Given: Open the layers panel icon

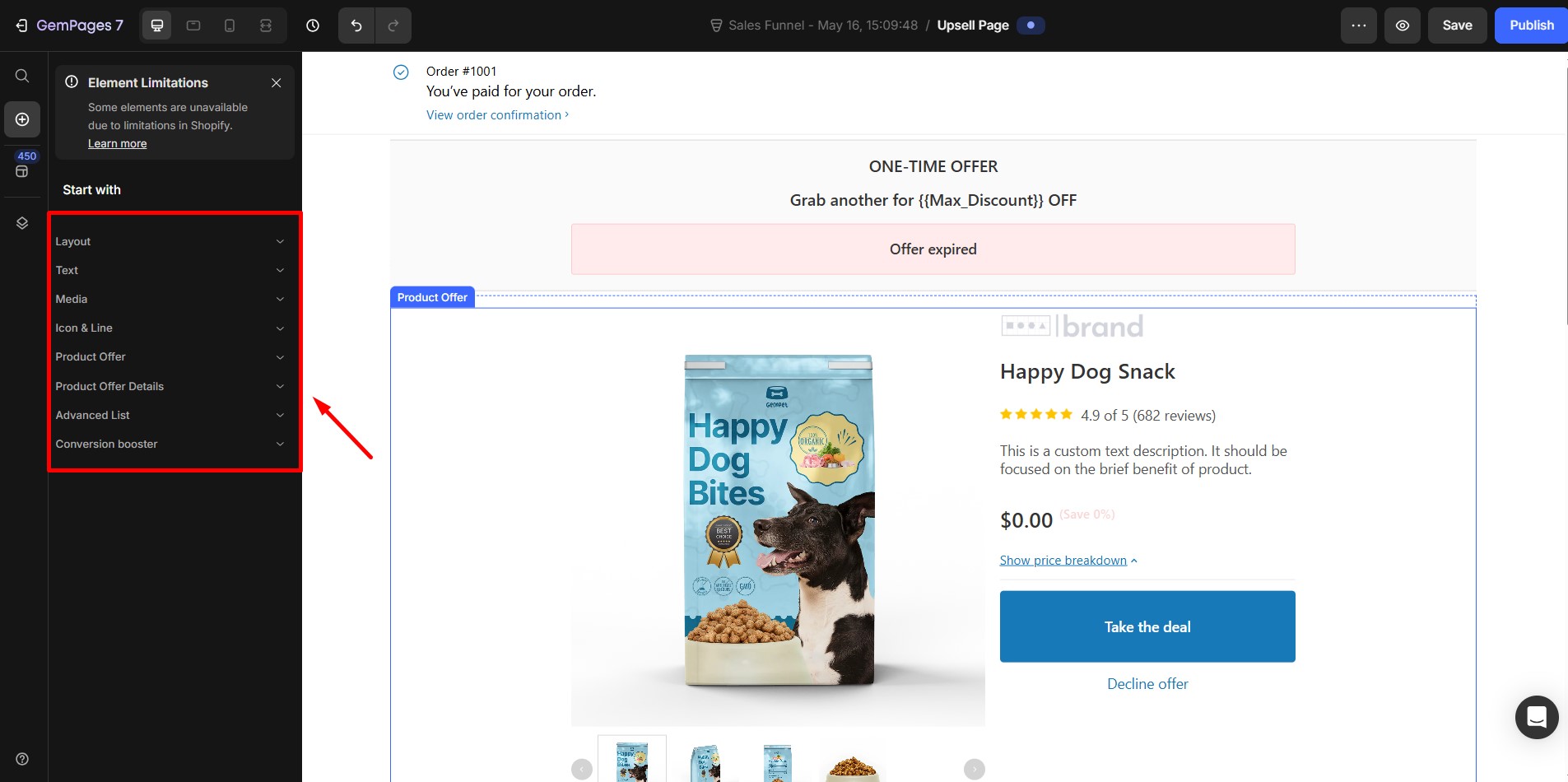Looking at the screenshot, I should (x=22, y=223).
